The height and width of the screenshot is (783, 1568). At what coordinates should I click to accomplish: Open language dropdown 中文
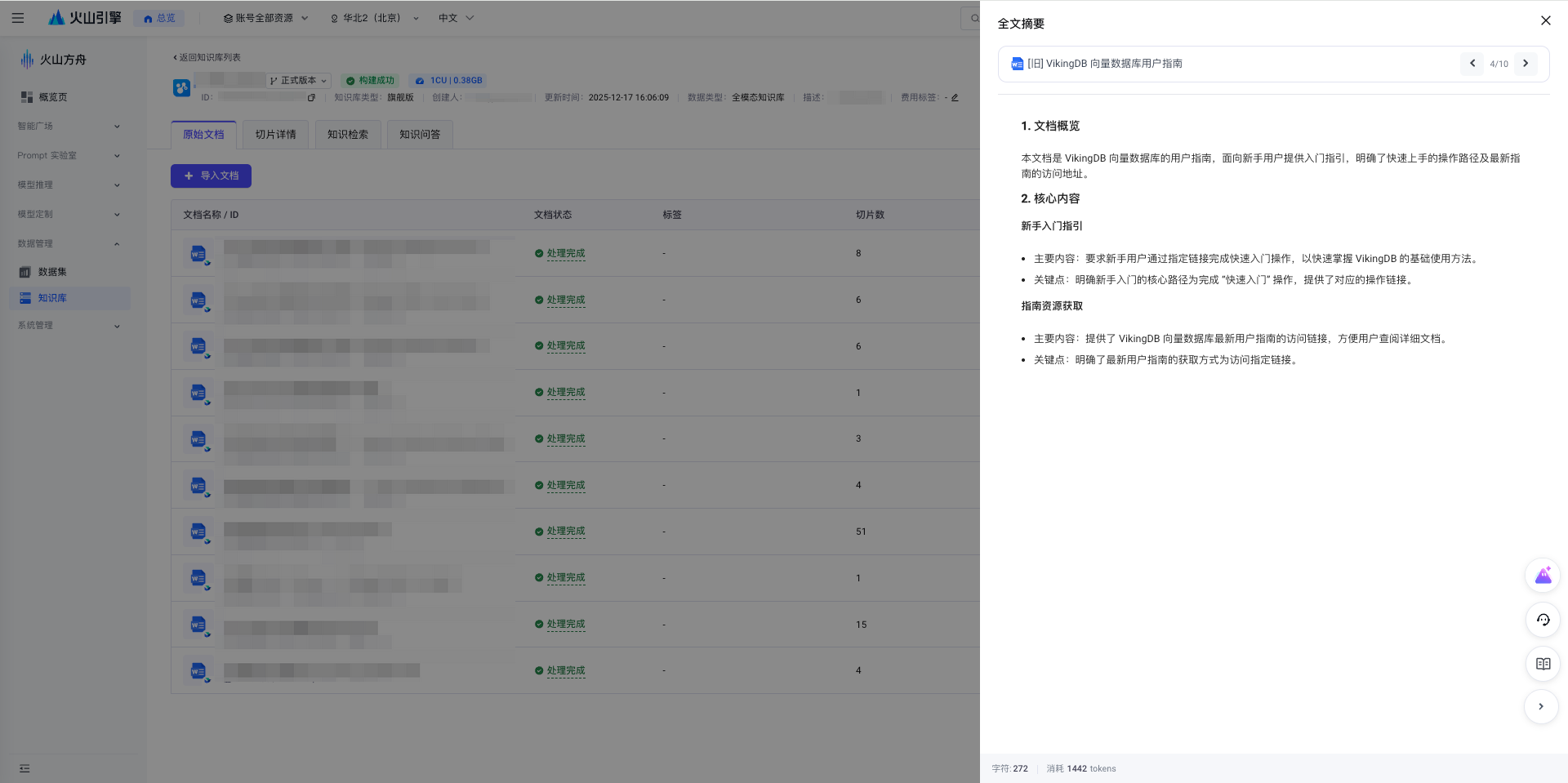coord(456,18)
